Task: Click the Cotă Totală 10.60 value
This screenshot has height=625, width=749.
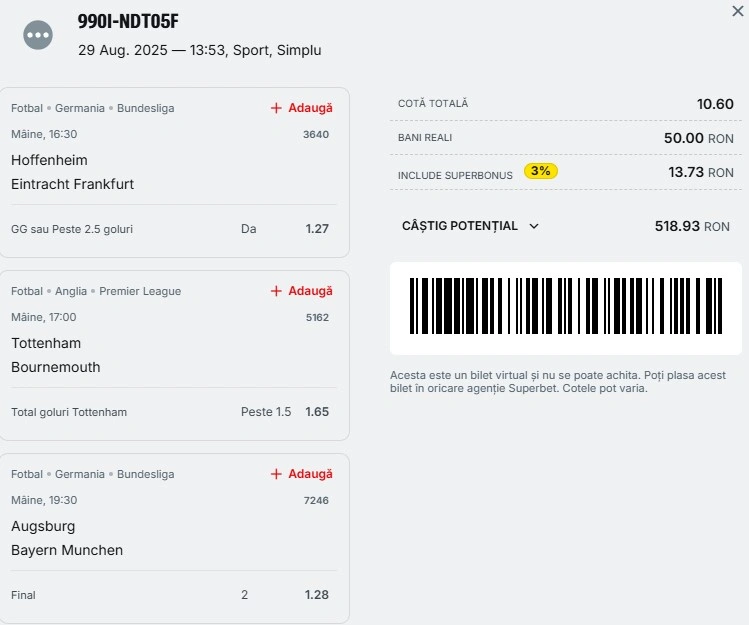Action: tap(715, 104)
